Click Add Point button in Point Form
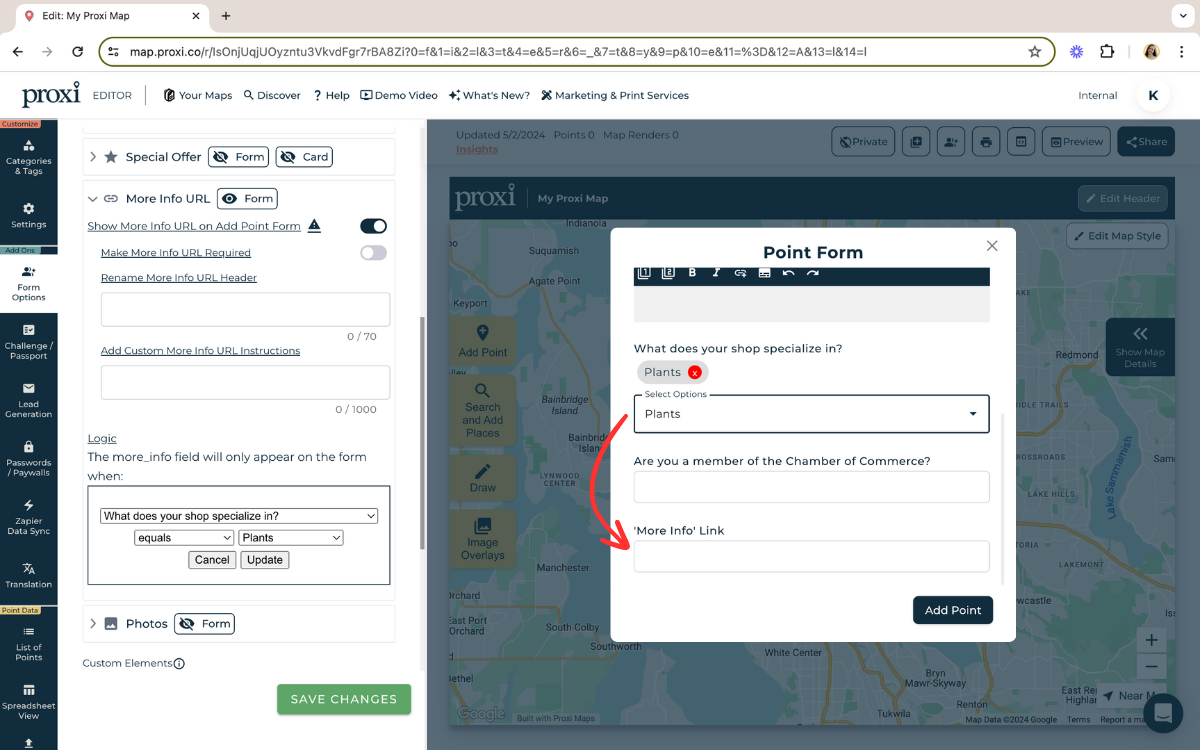 (x=953, y=610)
